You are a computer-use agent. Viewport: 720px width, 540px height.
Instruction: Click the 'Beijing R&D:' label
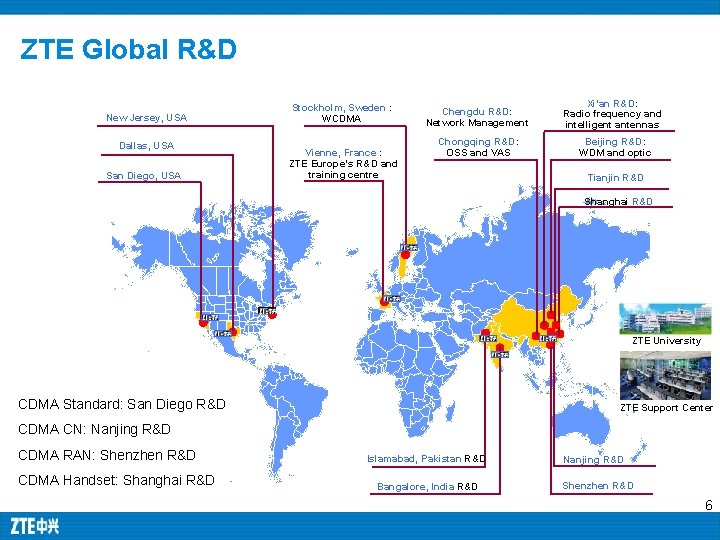(615, 141)
